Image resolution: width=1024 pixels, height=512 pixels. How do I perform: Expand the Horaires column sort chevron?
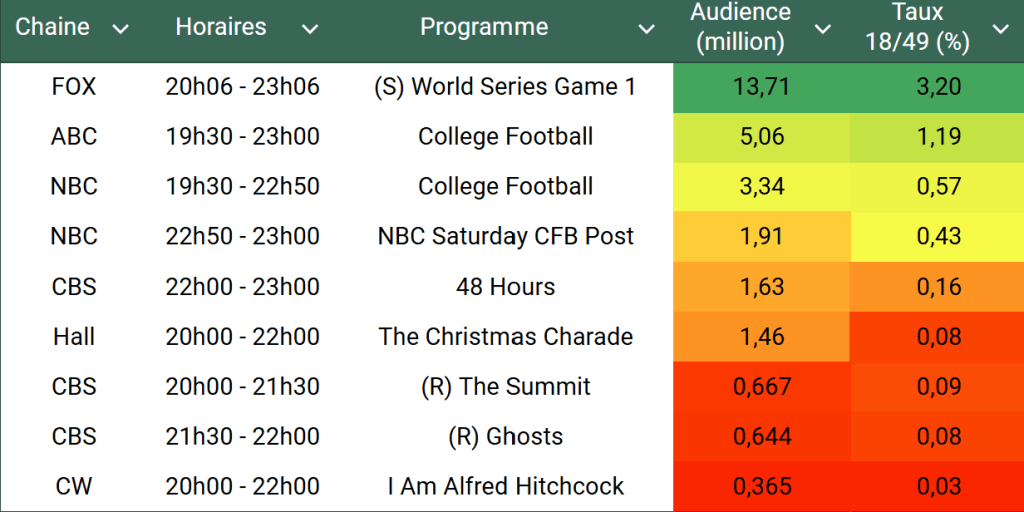(x=310, y=29)
